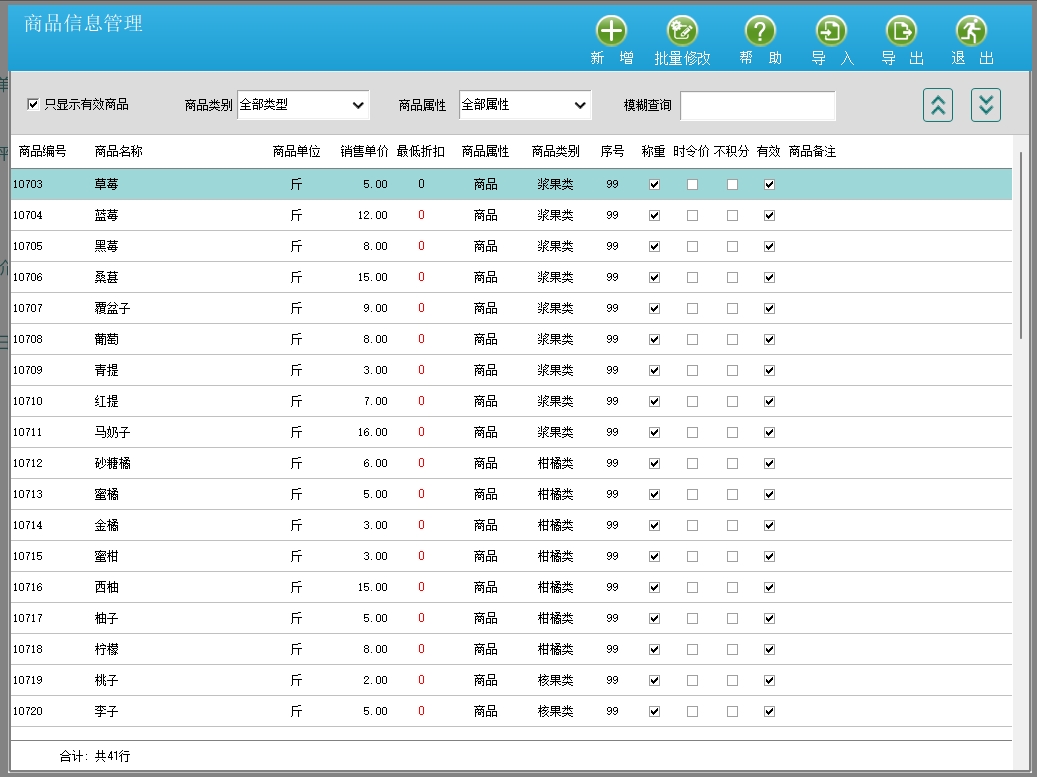Expand the 商品属性 dropdown
The width and height of the screenshot is (1037, 777).
[525, 105]
